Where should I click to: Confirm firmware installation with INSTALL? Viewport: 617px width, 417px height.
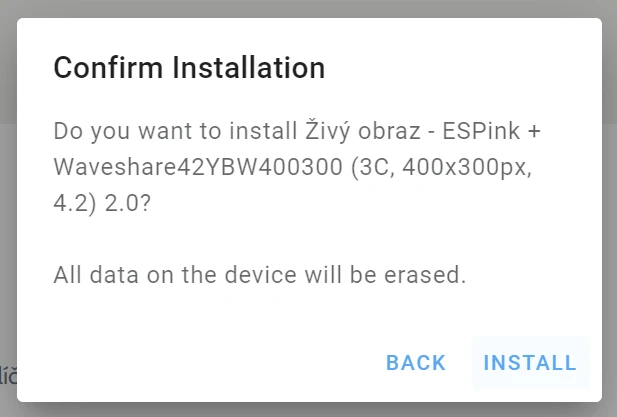click(530, 363)
